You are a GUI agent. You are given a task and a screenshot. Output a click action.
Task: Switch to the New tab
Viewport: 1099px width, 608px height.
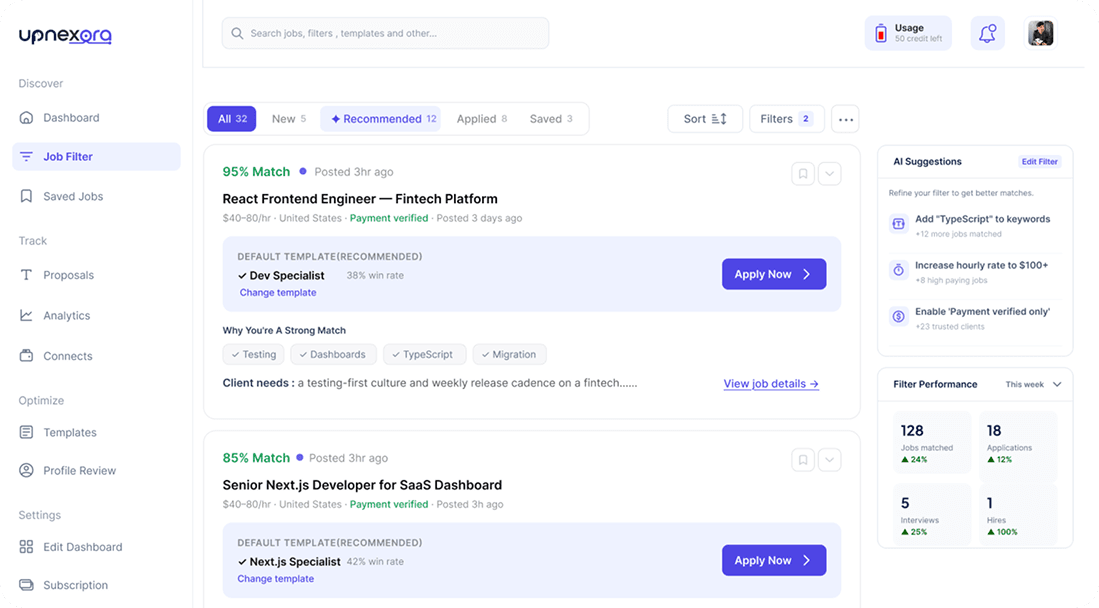pyautogui.click(x=289, y=119)
